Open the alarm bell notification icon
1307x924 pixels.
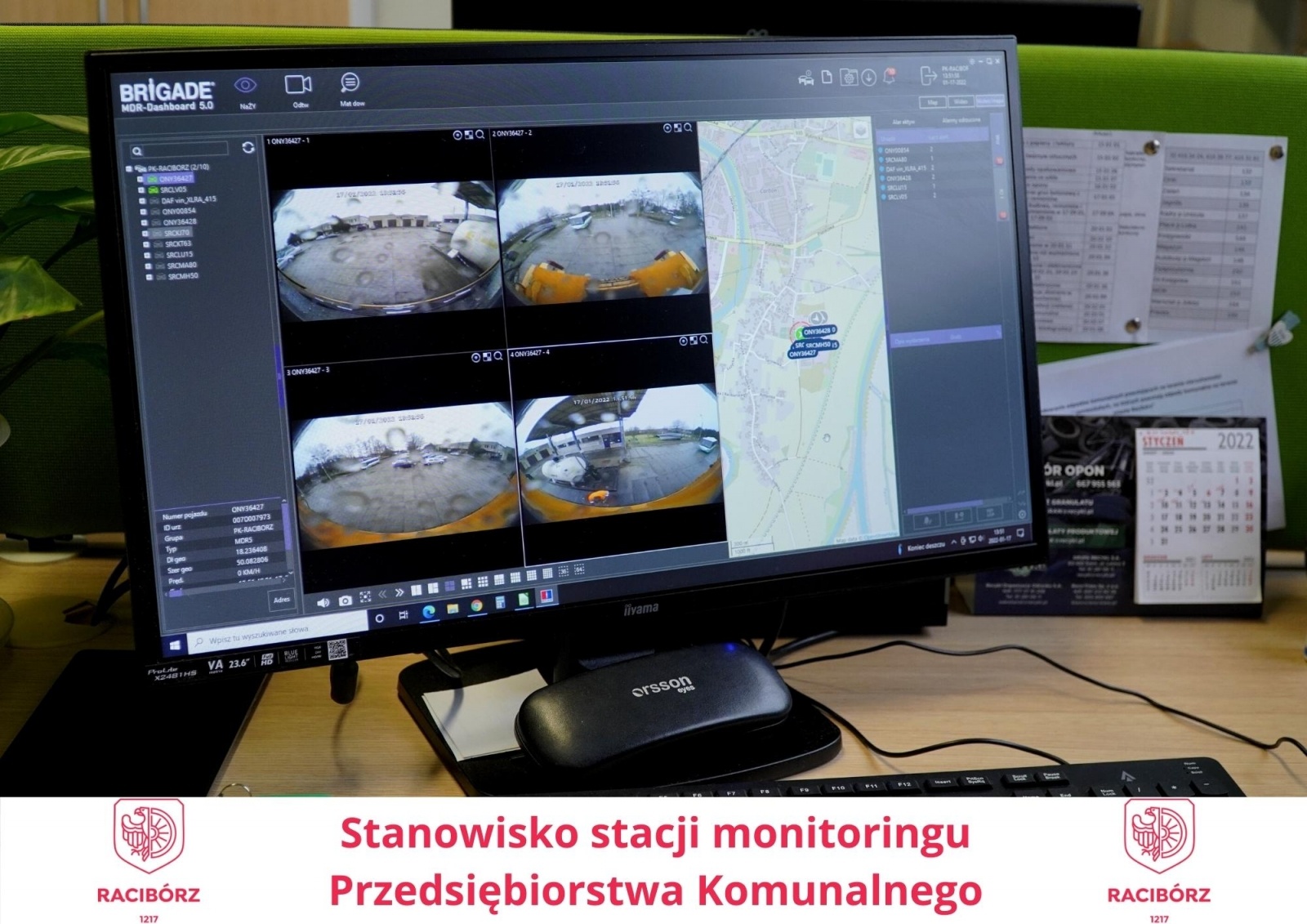890,76
